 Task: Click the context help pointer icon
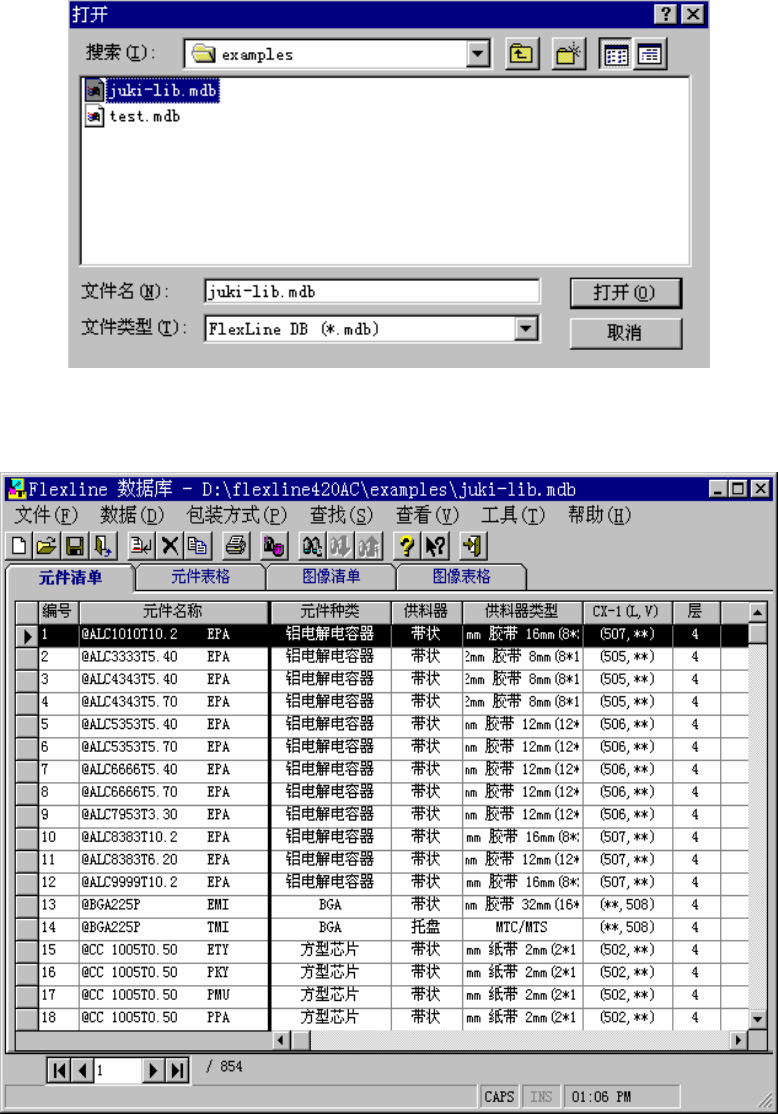[x=435, y=546]
